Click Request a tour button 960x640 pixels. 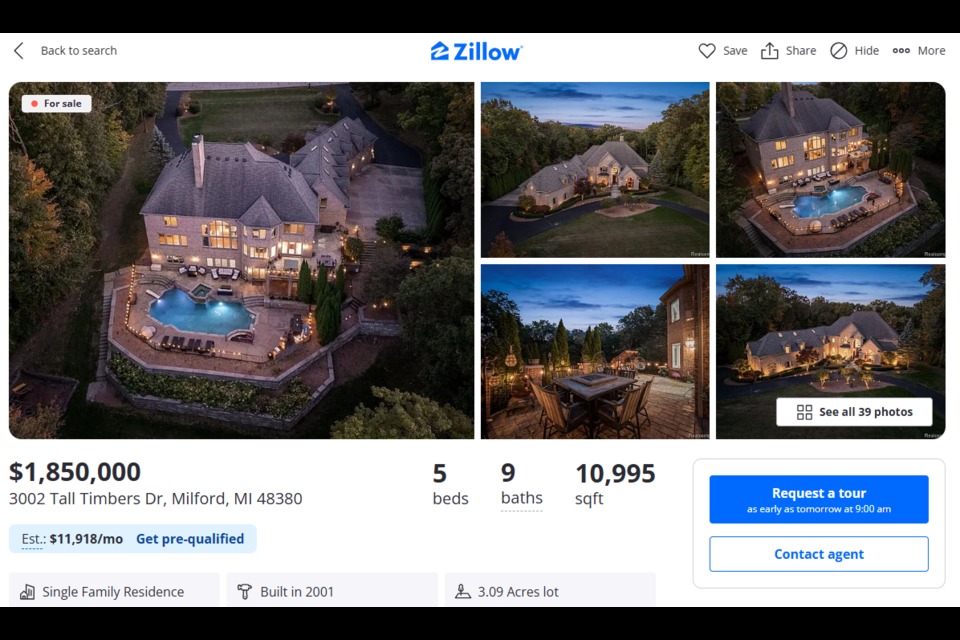[819, 499]
